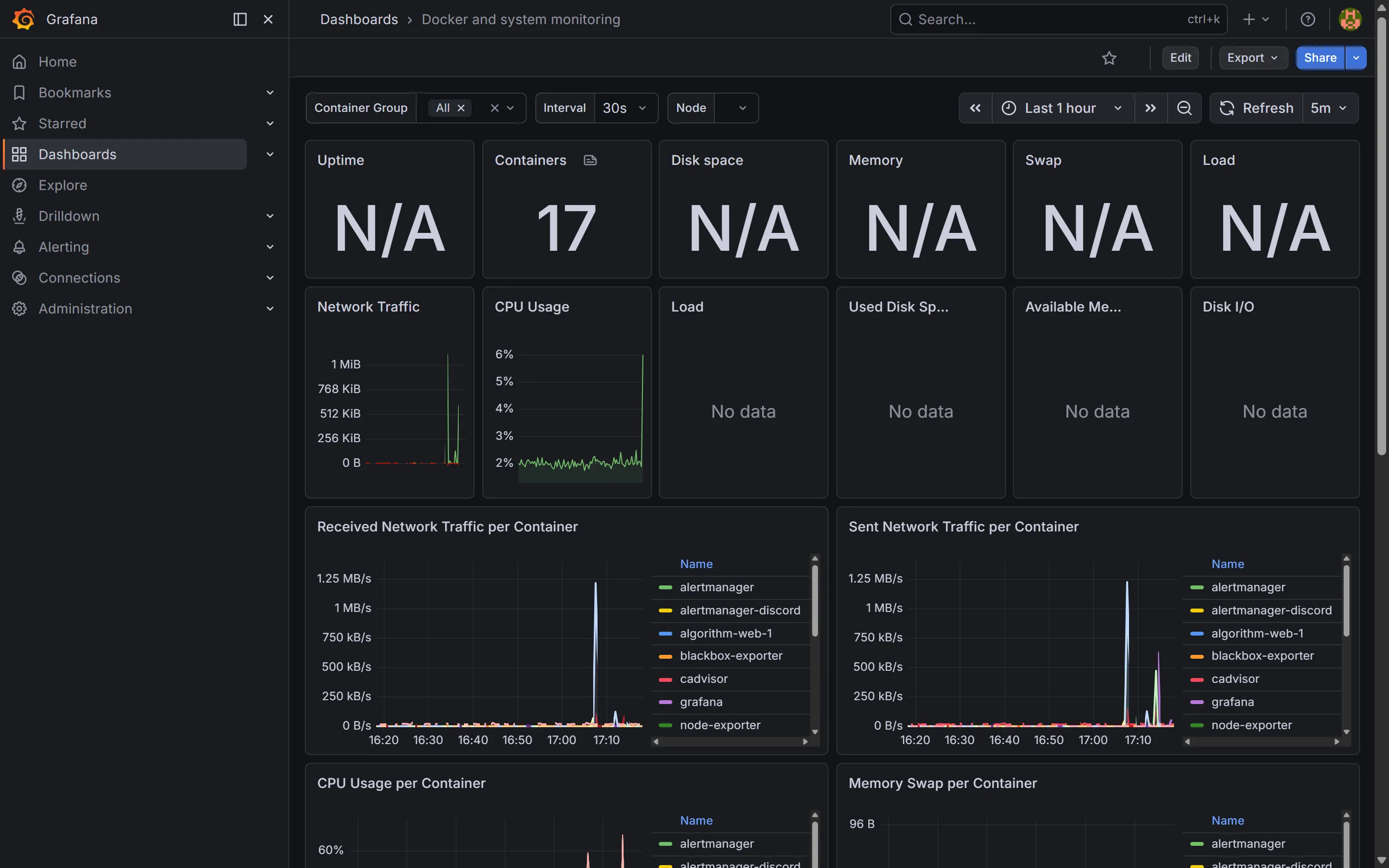This screenshot has height=868, width=1389.
Task: Toggle grafana series in Received Traffic legend
Action: click(701, 702)
